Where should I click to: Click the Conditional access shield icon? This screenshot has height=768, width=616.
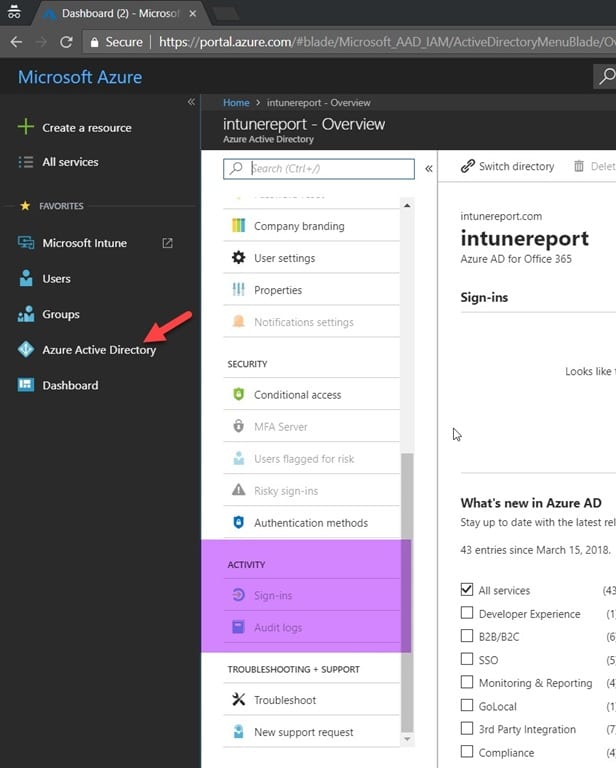(x=238, y=395)
